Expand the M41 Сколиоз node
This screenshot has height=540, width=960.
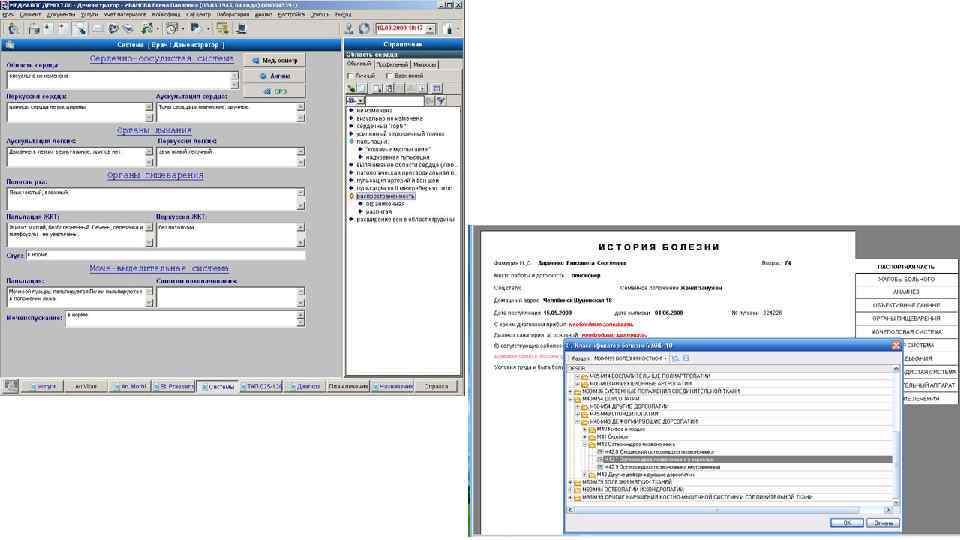pos(585,437)
